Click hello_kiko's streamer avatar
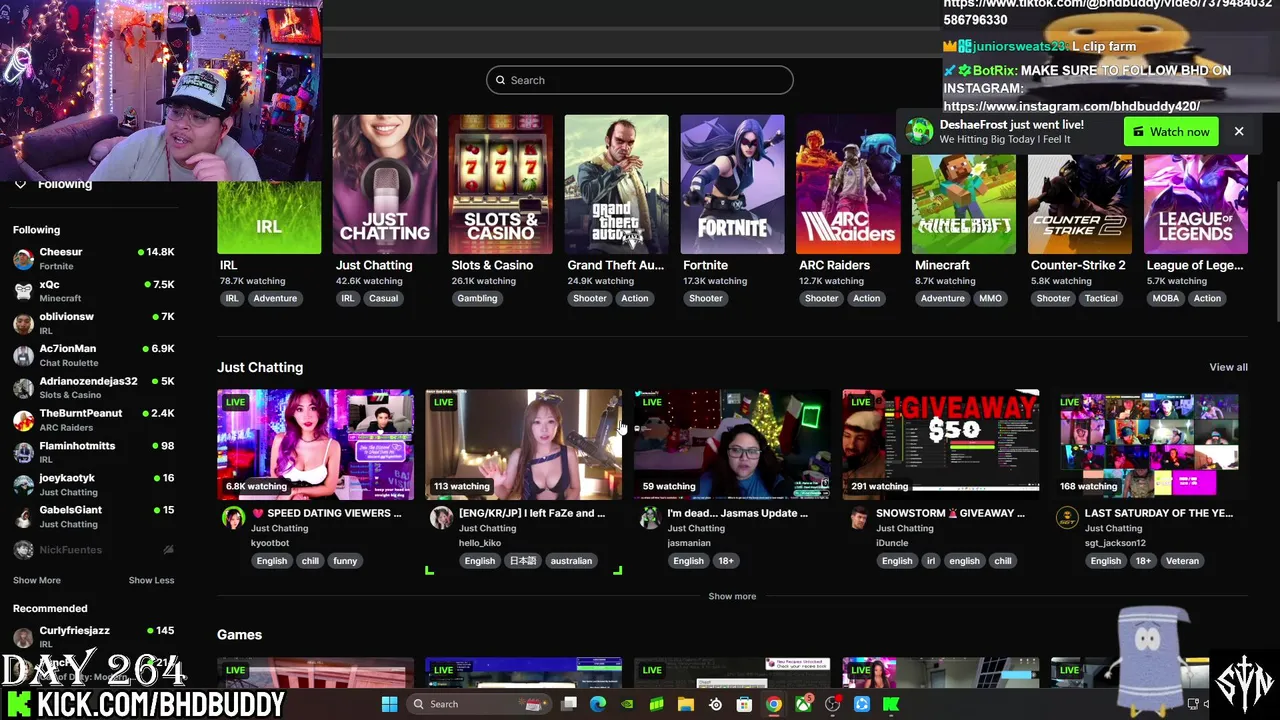This screenshot has width=1280, height=720. (441, 517)
